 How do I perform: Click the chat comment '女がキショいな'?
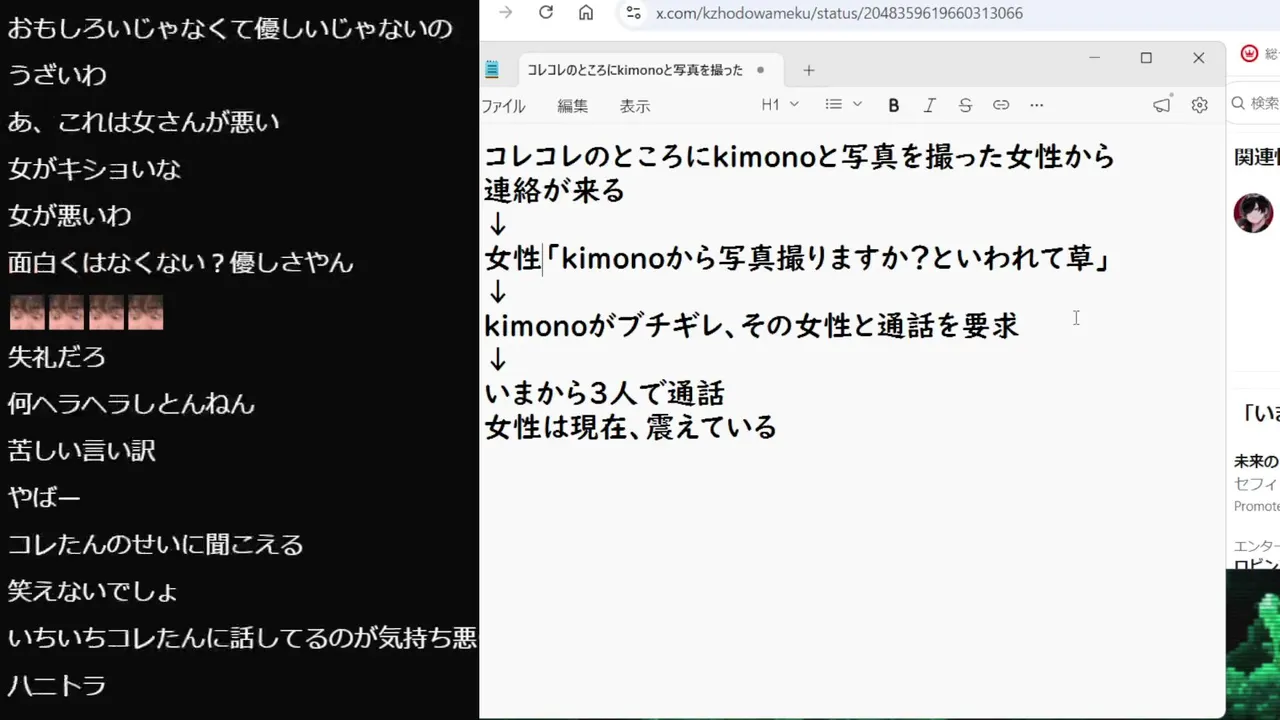click(94, 169)
